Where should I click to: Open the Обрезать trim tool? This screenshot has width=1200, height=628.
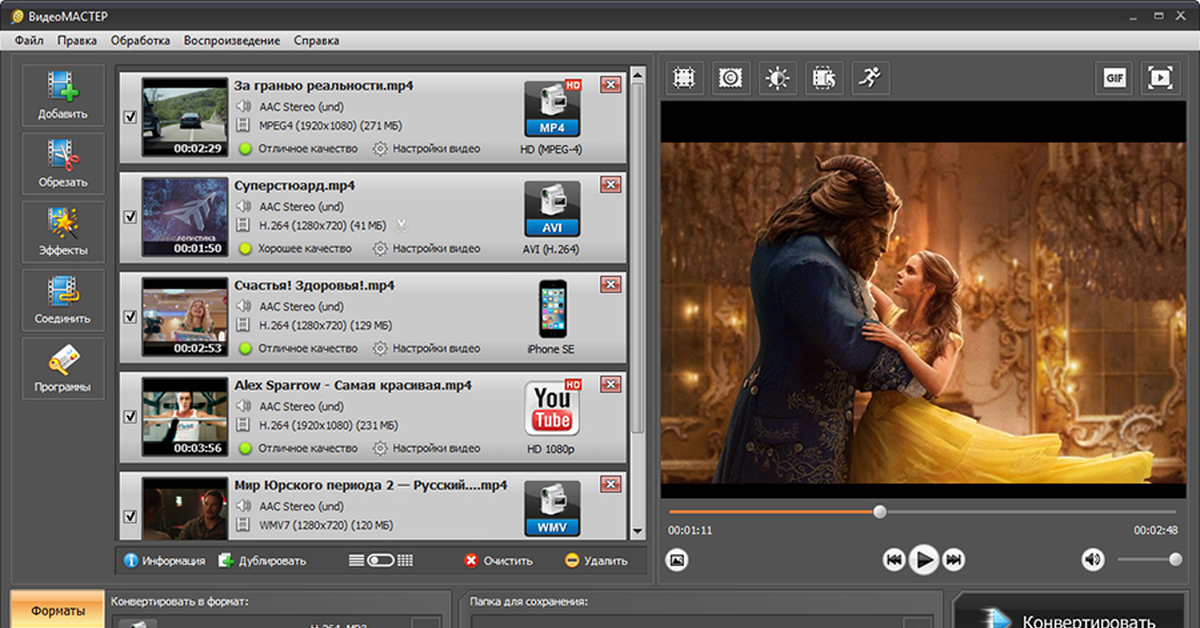click(x=63, y=163)
